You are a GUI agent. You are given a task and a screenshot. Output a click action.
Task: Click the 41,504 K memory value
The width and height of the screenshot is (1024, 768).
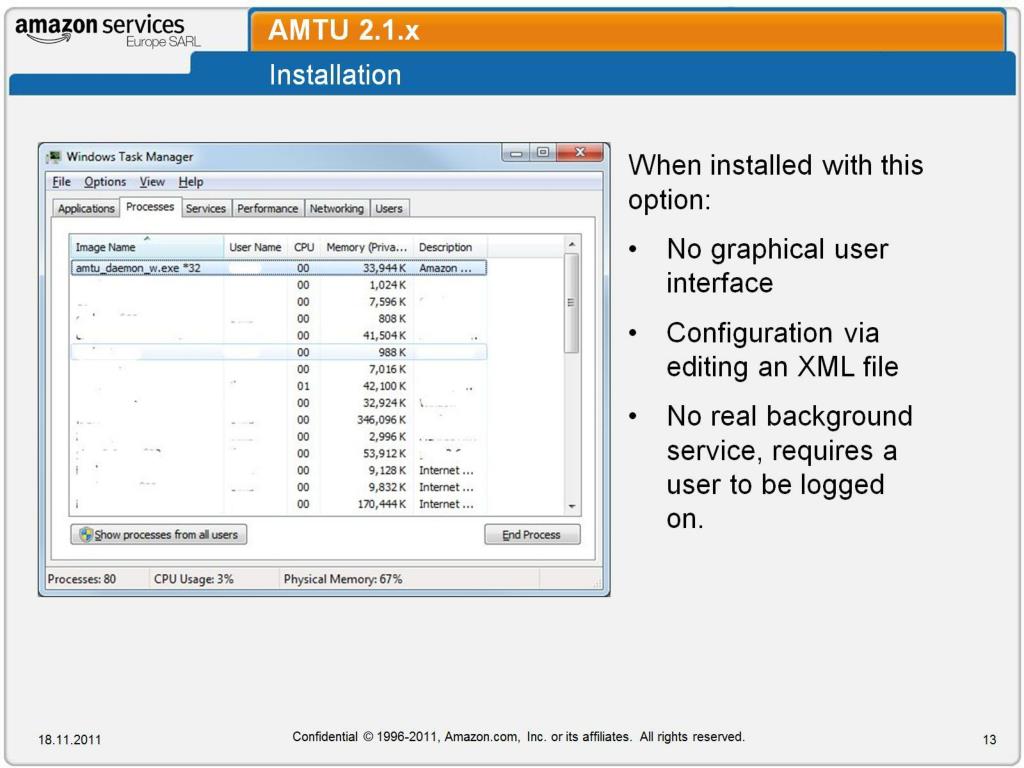pyautogui.click(x=384, y=335)
